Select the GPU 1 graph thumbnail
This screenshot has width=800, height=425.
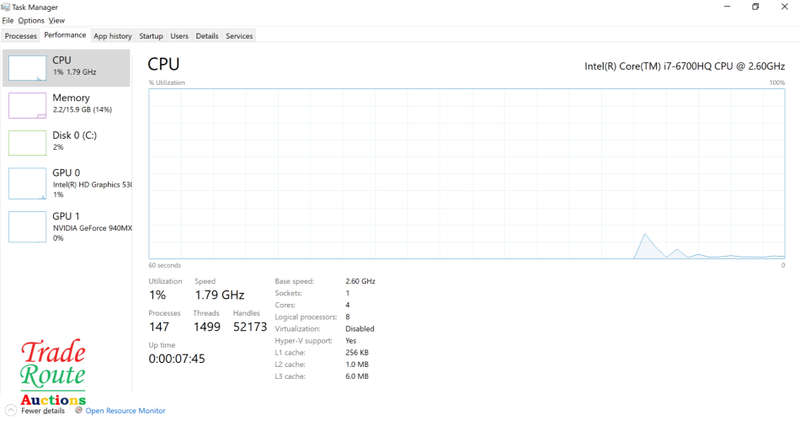click(x=27, y=227)
